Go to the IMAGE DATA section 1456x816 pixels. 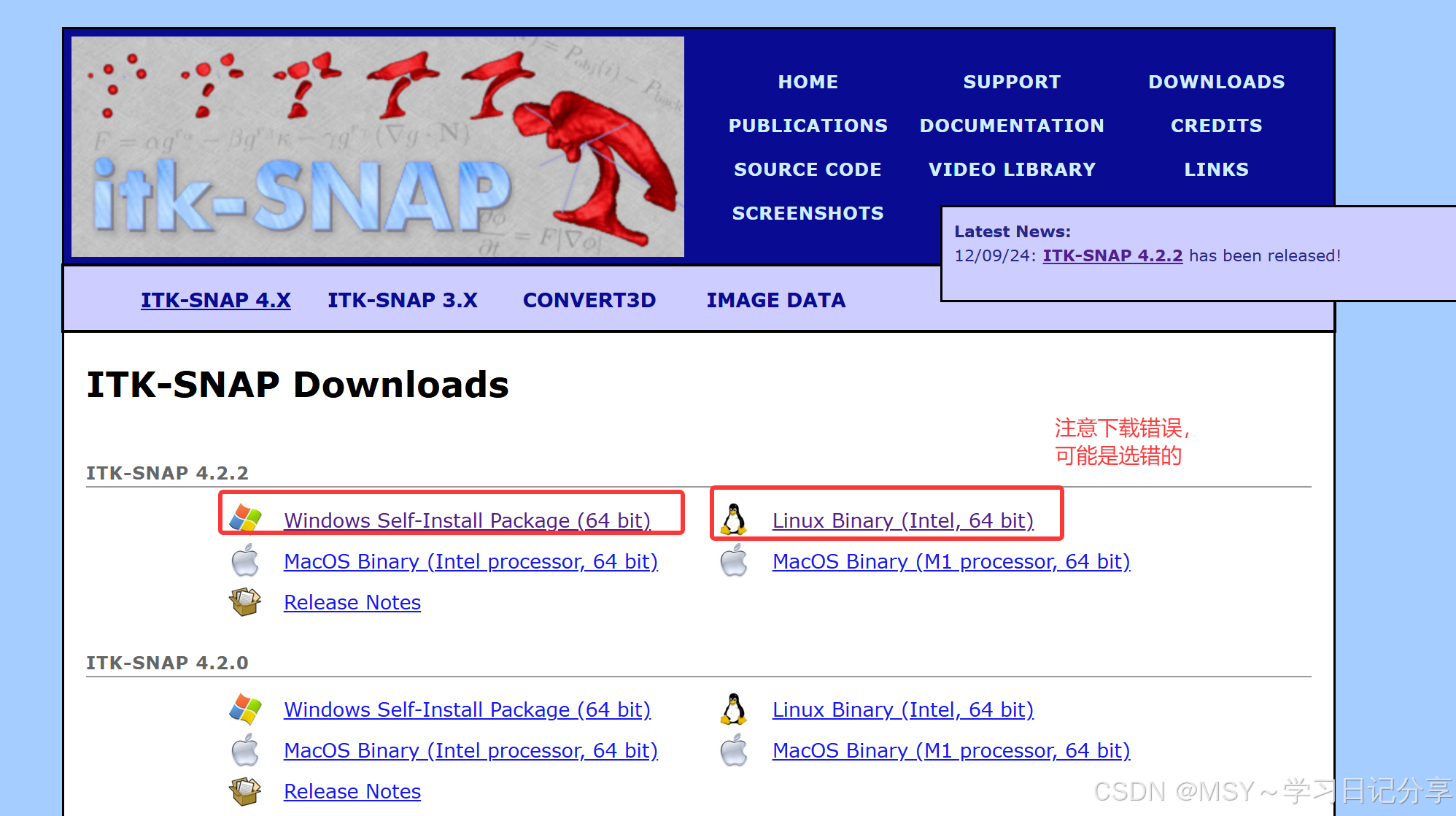[776, 300]
